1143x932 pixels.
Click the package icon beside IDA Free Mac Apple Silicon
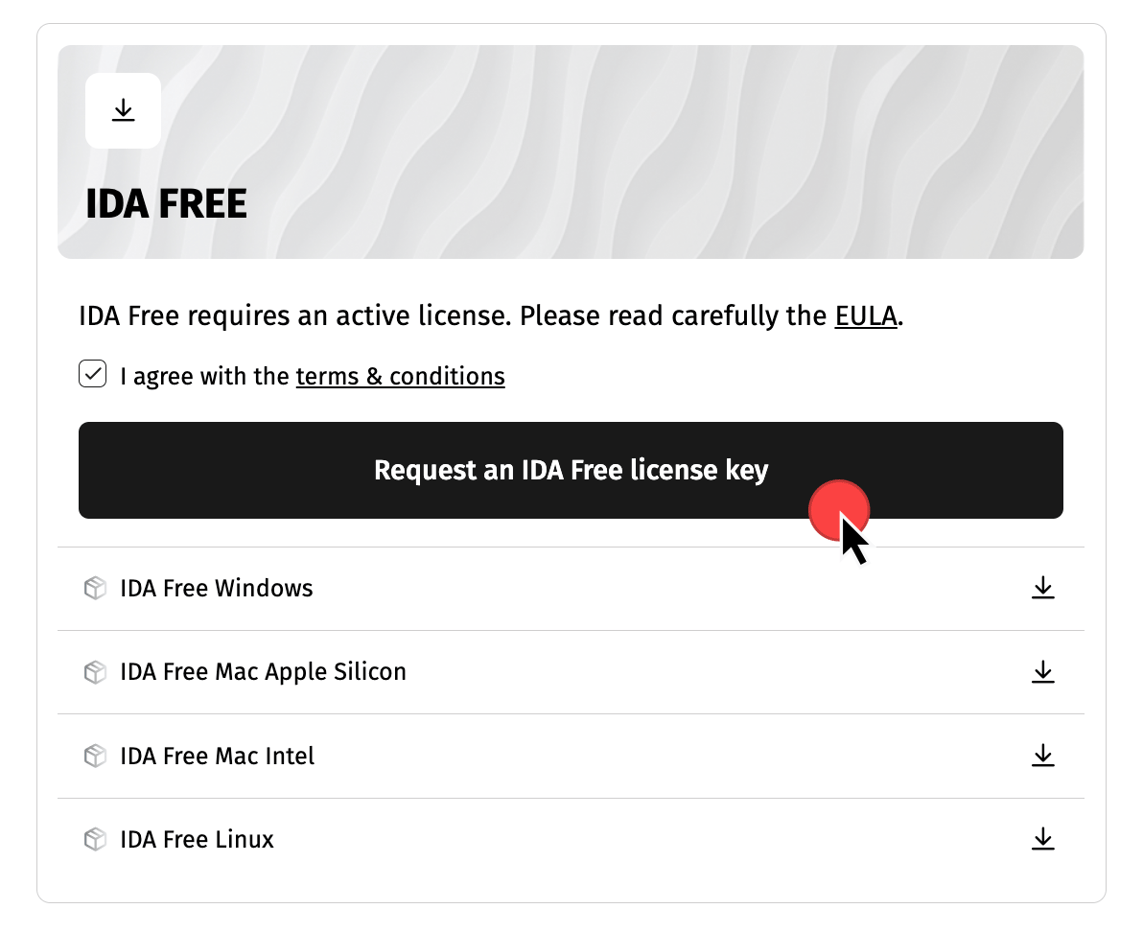click(94, 672)
